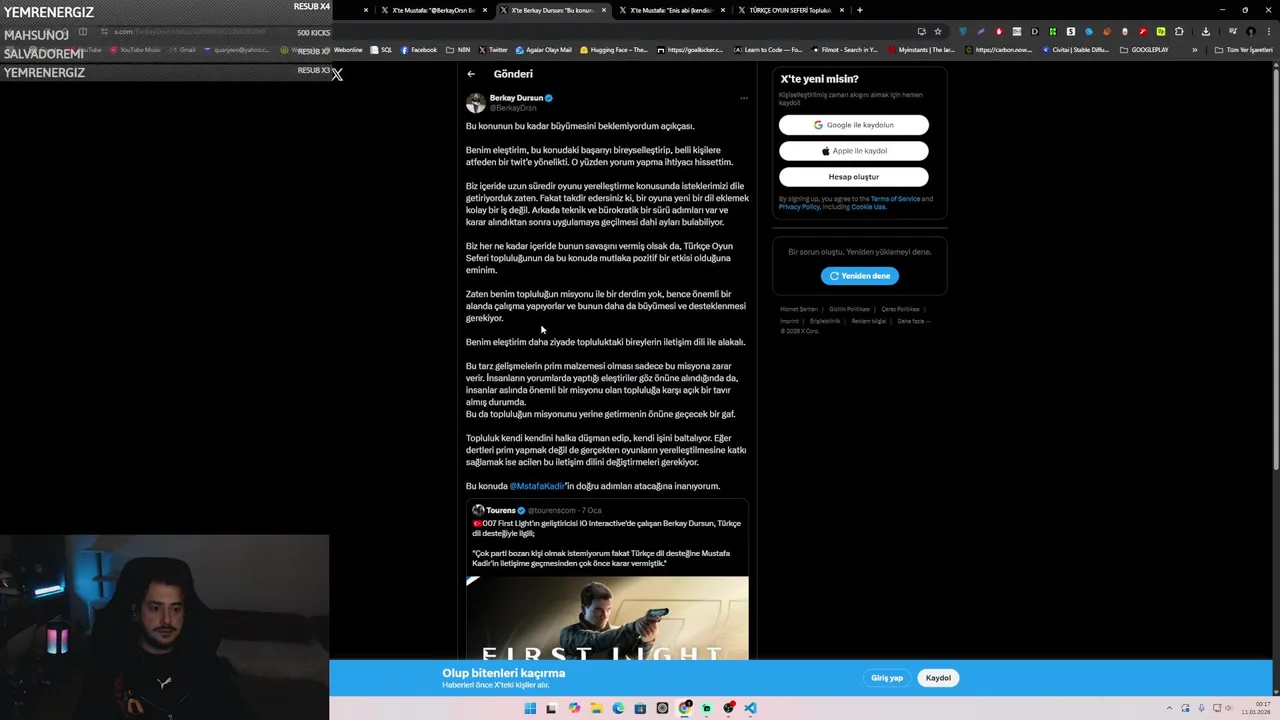
Task: Open the X logo home link
Action: pyautogui.click(x=337, y=74)
